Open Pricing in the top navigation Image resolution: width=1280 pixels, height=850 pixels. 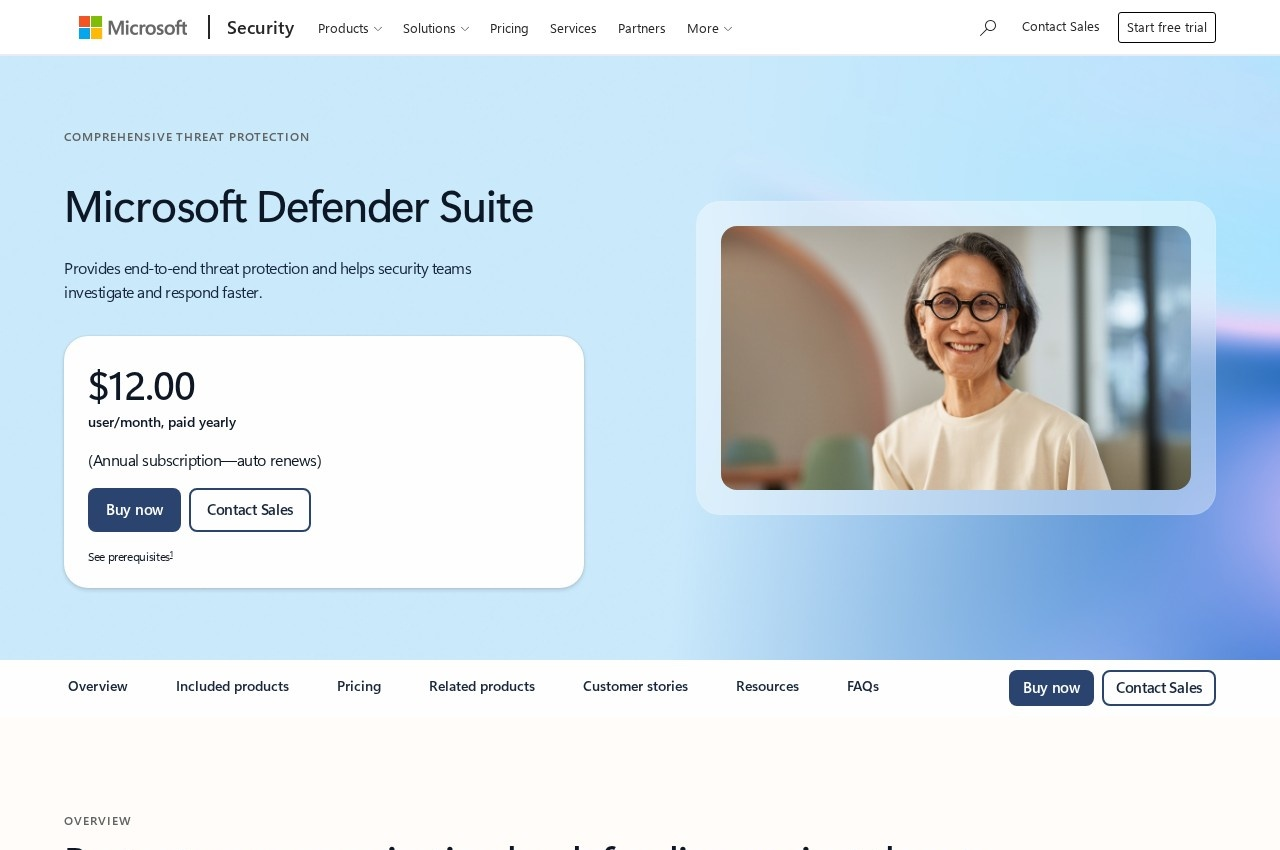509,28
